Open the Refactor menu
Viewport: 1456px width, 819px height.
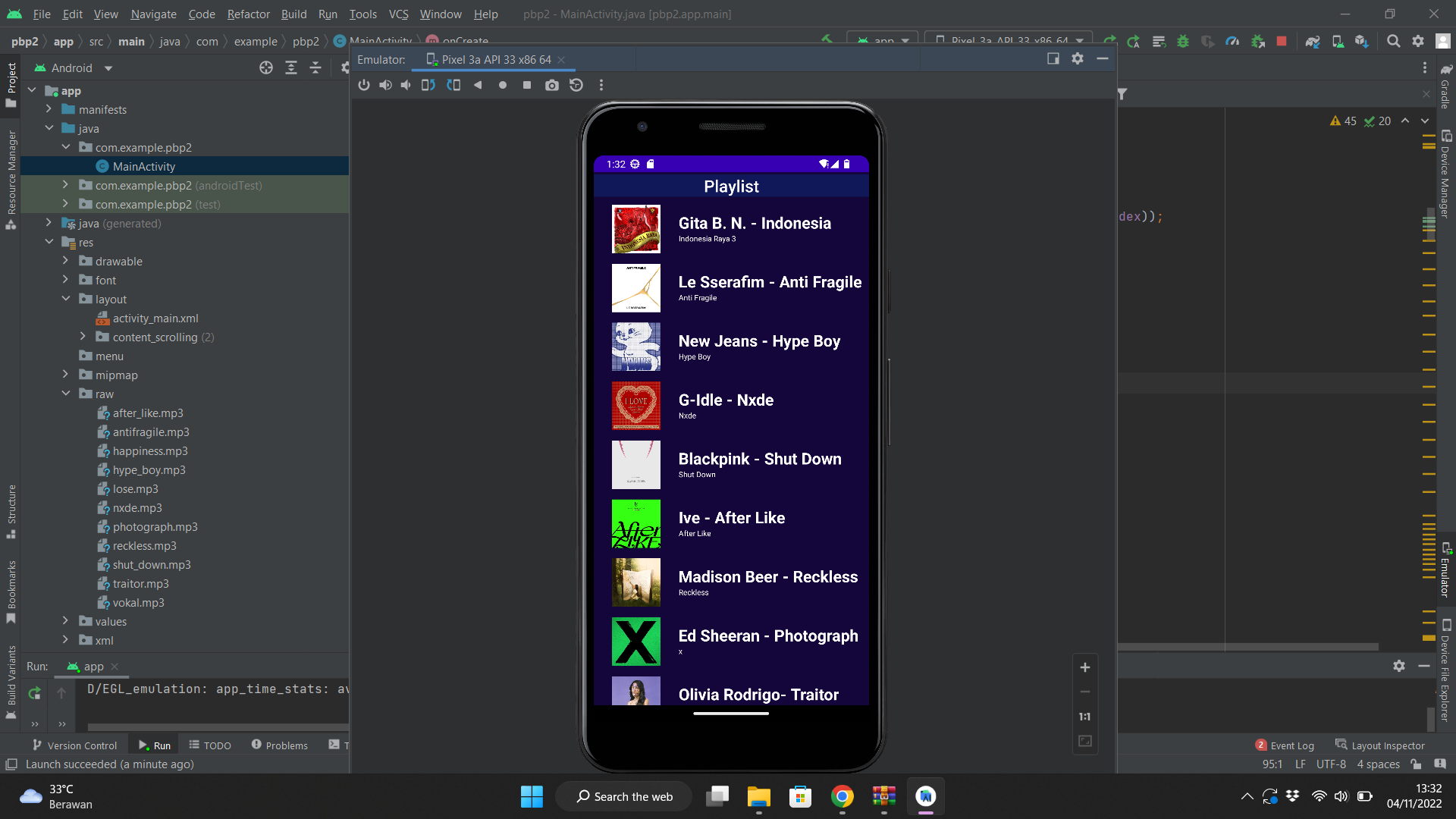pos(248,14)
